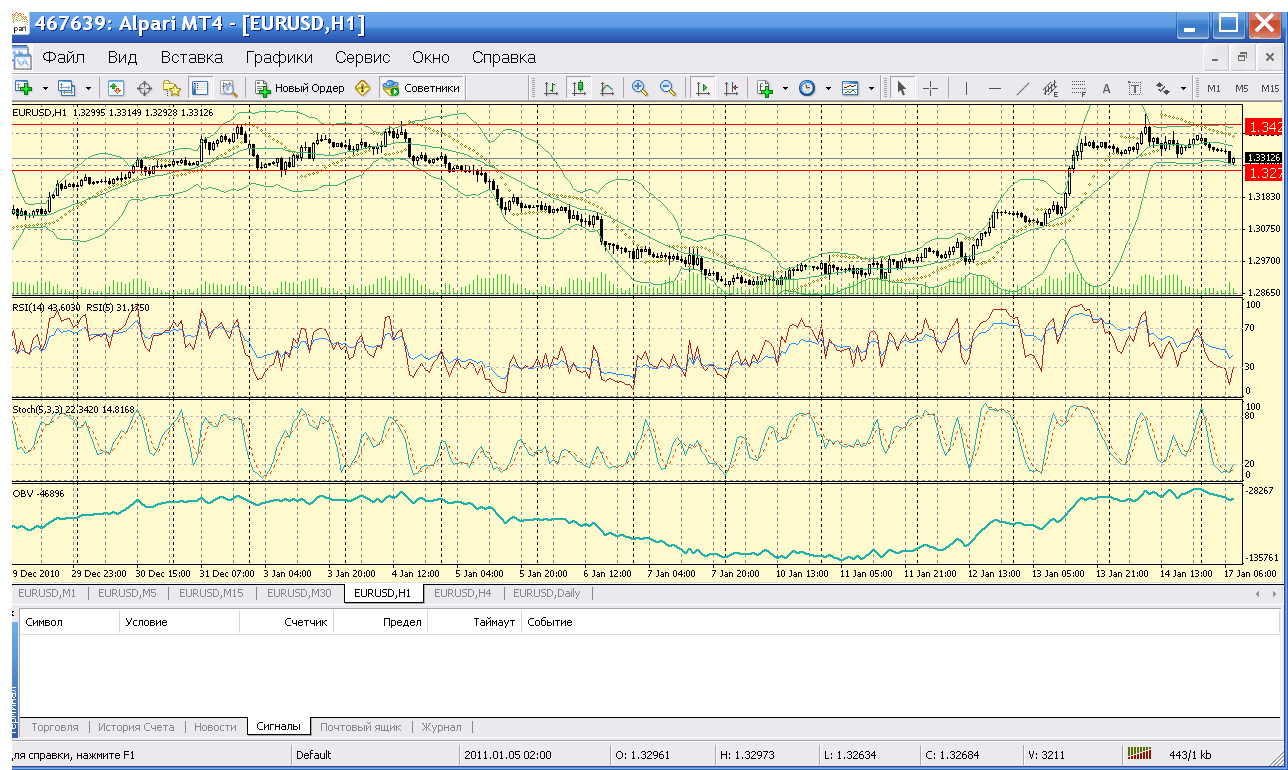Select text A tool
The width and height of the screenshot is (1288, 770).
coord(1106,88)
